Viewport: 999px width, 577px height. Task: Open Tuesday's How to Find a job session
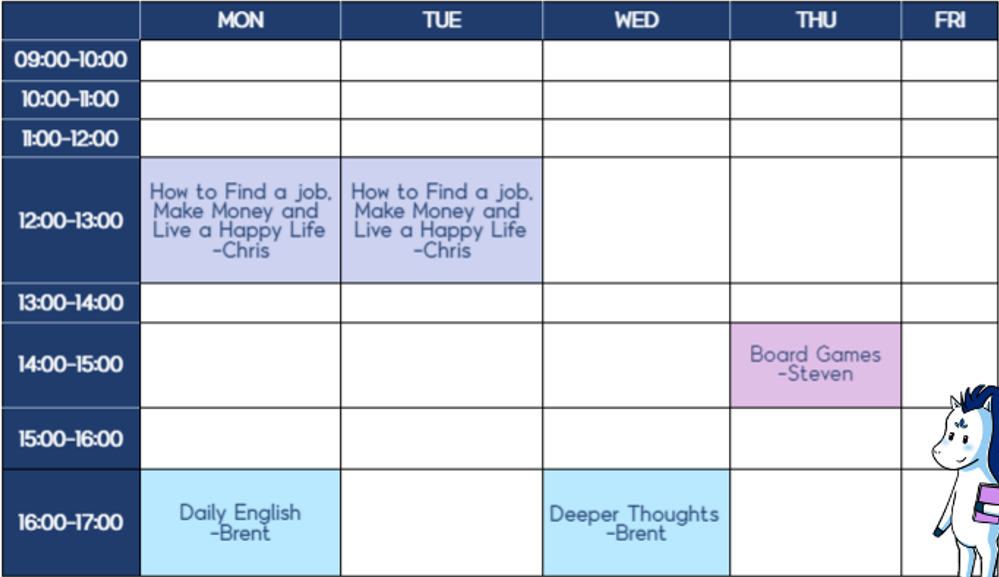pyautogui.click(x=442, y=220)
